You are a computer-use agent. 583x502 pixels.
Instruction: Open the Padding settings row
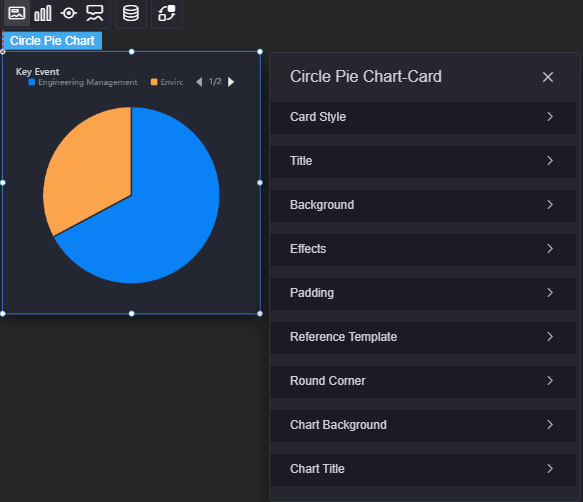tap(423, 293)
